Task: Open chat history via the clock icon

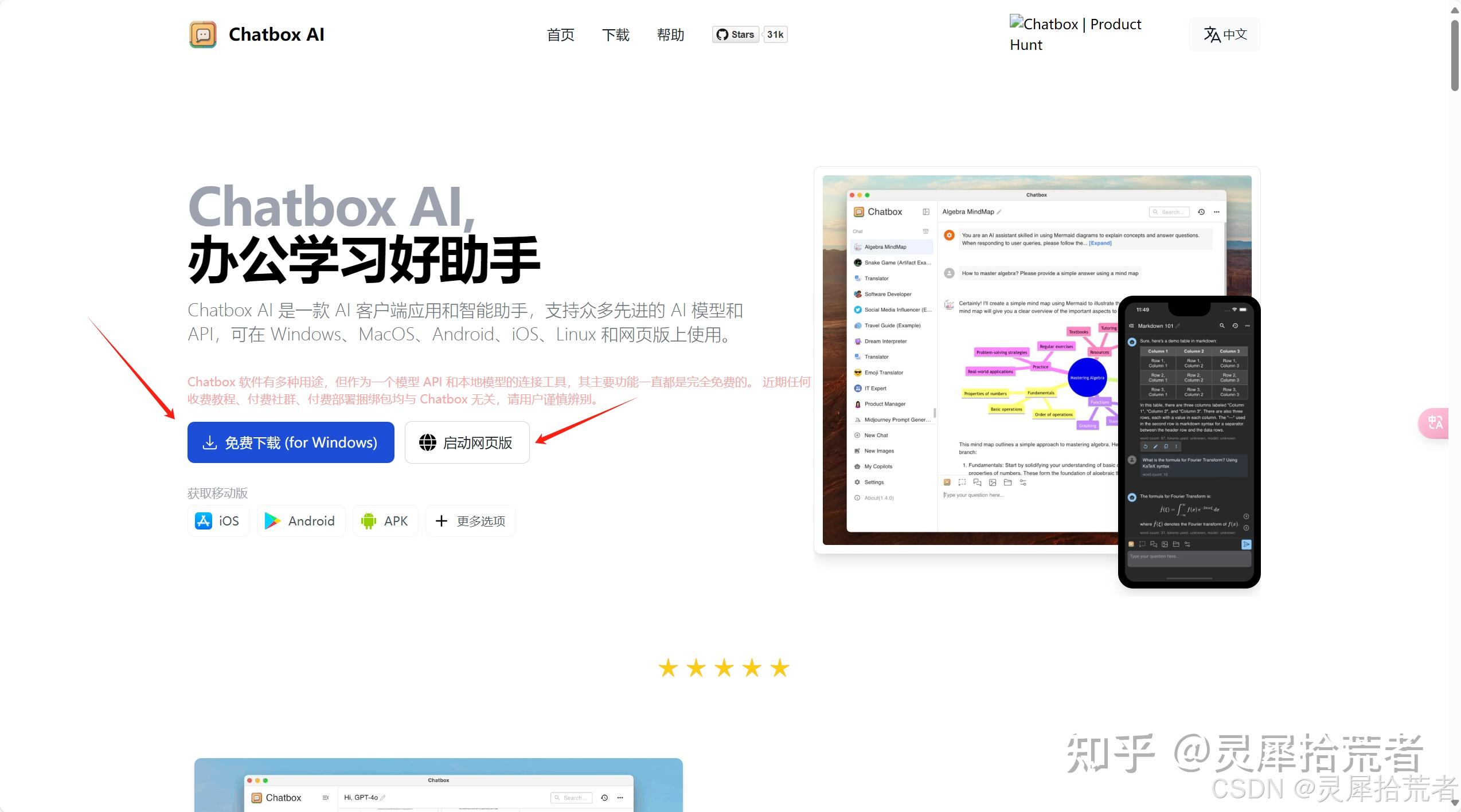Action: point(1201,211)
